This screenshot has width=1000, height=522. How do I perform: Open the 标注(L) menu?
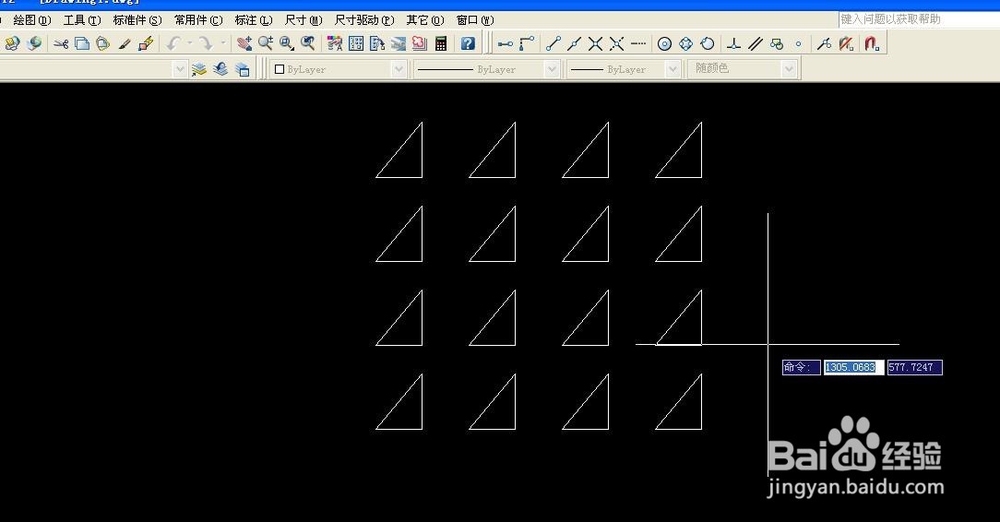click(x=253, y=20)
